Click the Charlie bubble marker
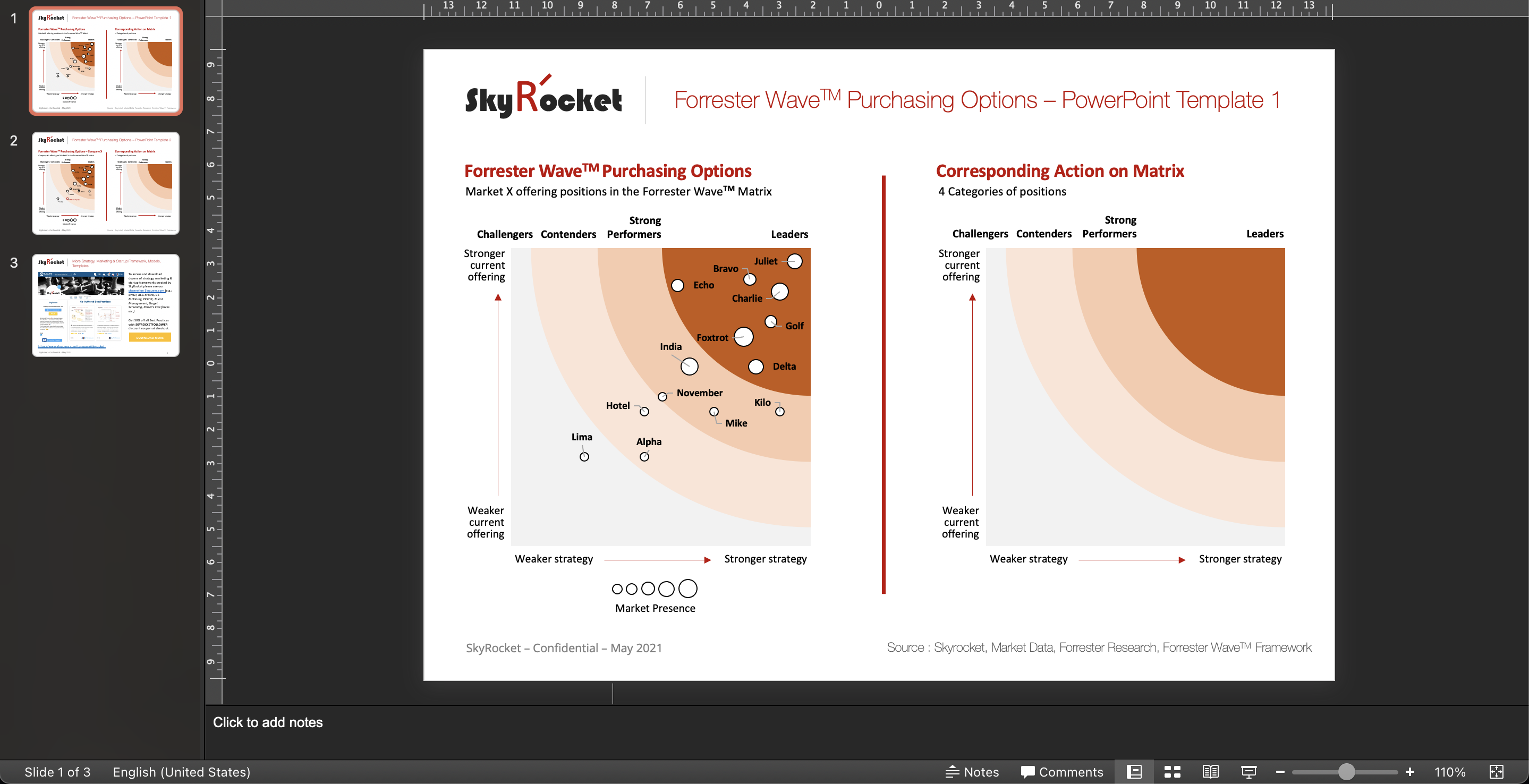 [779, 292]
